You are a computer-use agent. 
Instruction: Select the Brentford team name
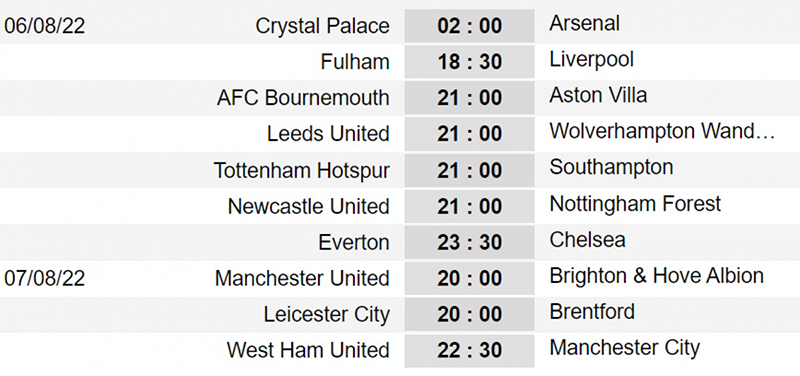(592, 312)
